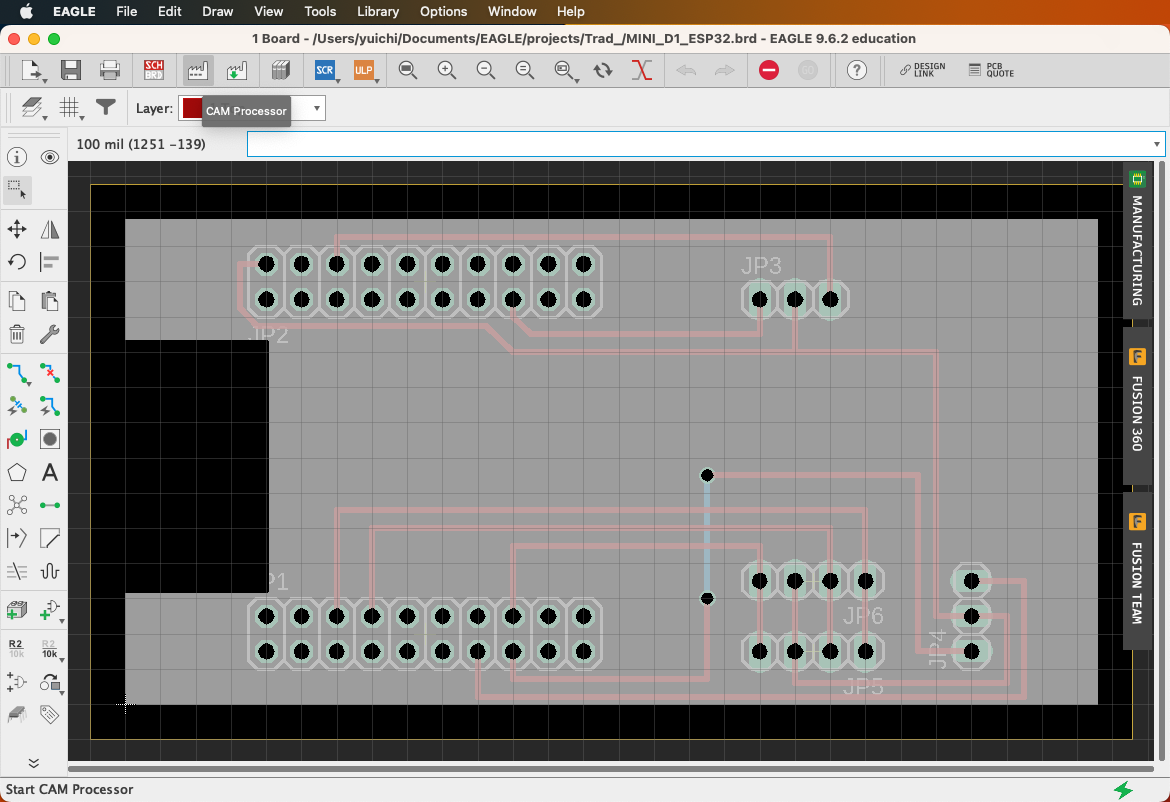This screenshot has height=802, width=1170.
Task: Run a user program with ULP icon
Action: (x=364, y=70)
